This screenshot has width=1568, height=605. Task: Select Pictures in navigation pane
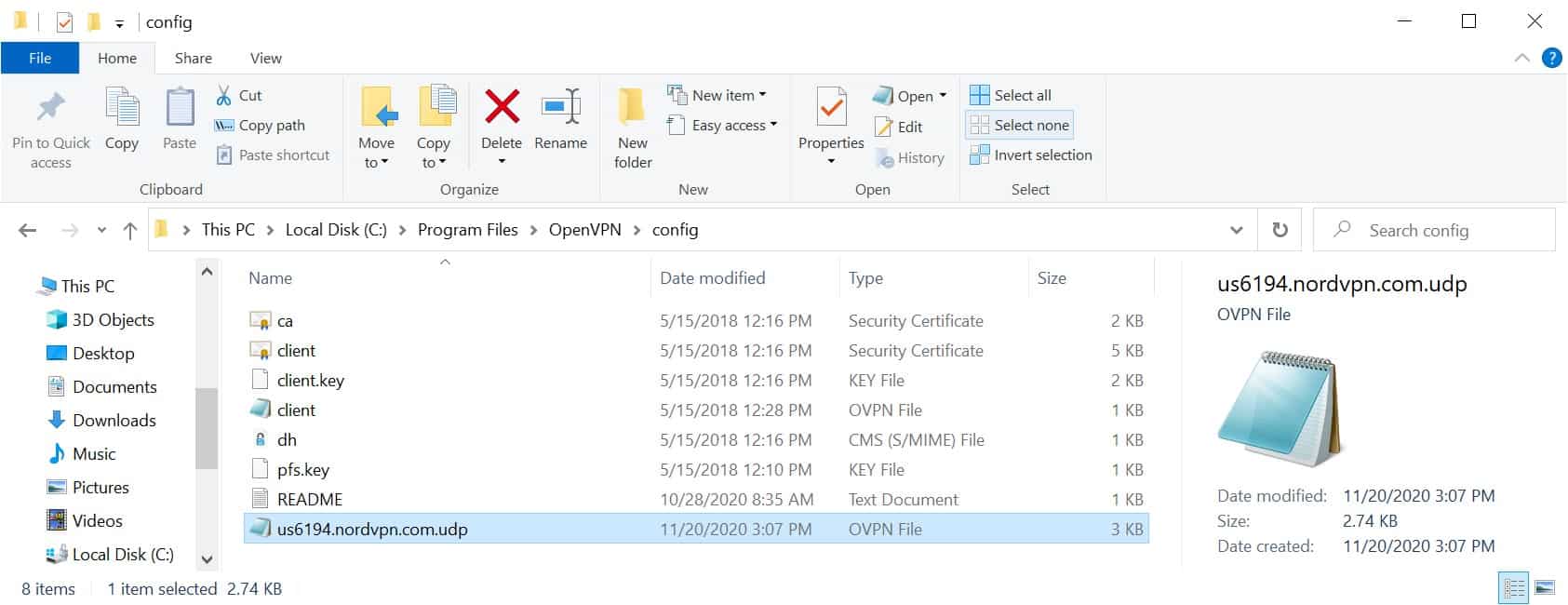pyautogui.click(x=88, y=487)
